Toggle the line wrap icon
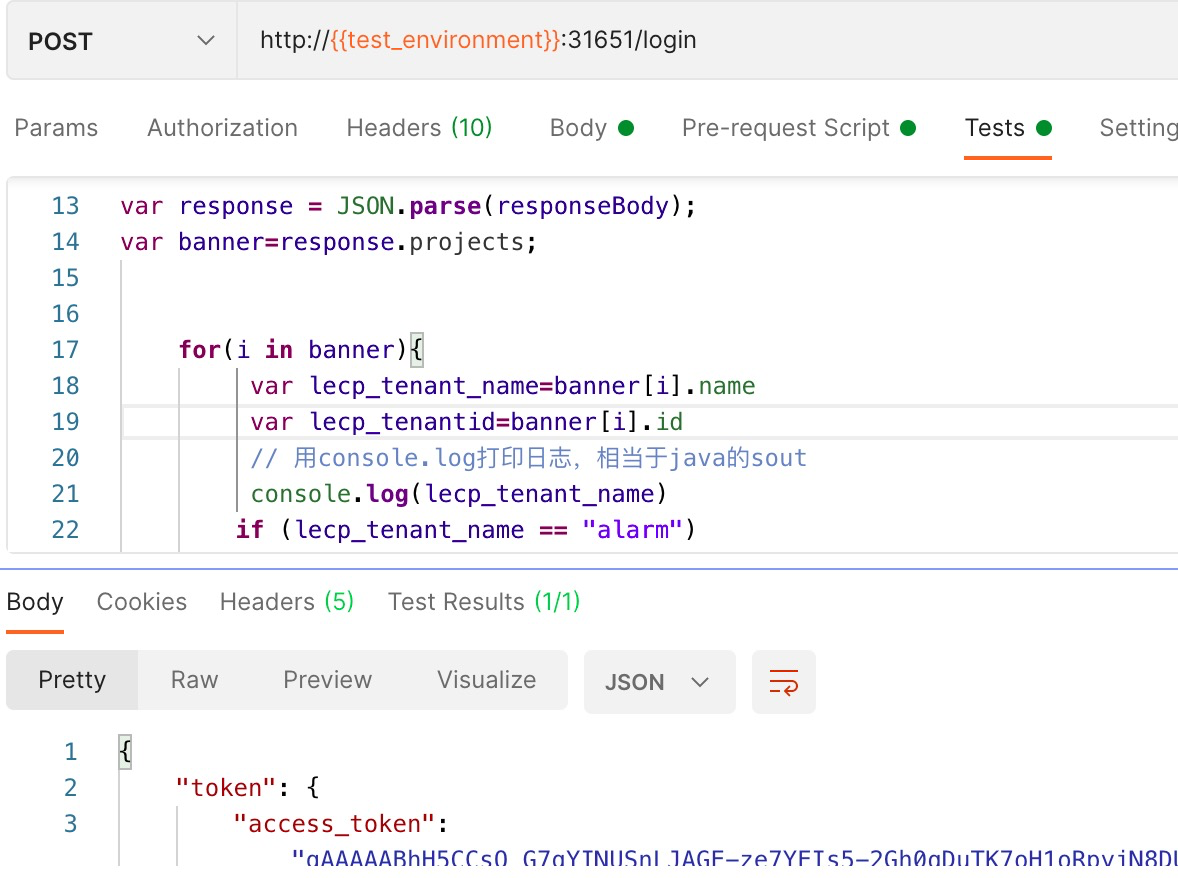Image resolution: width=1178 pixels, height=878 pixels. (784, 682)
